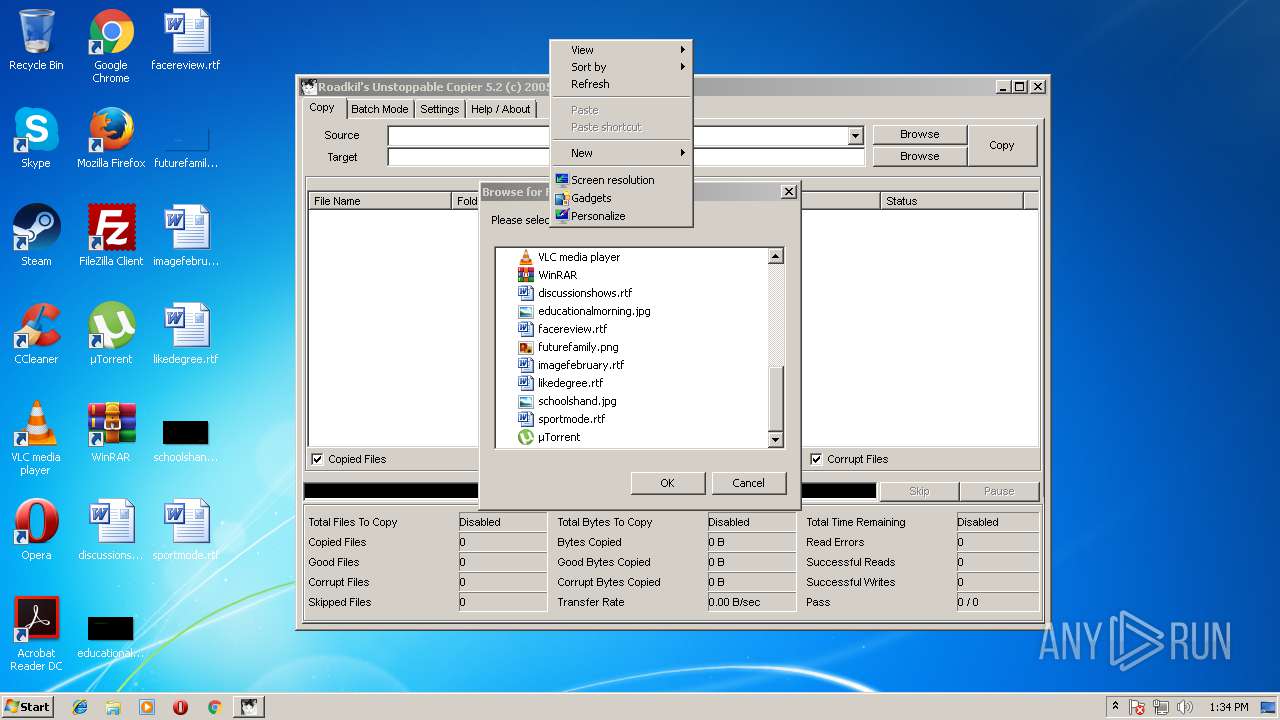Click Opera icon in the taskbar
This screenshot has width=1280, height=720.
[181, 707]
